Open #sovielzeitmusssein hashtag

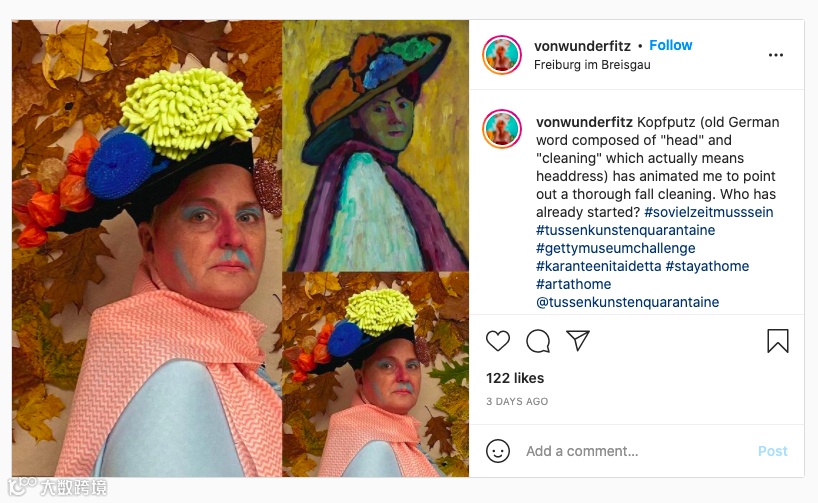[708, 212]
